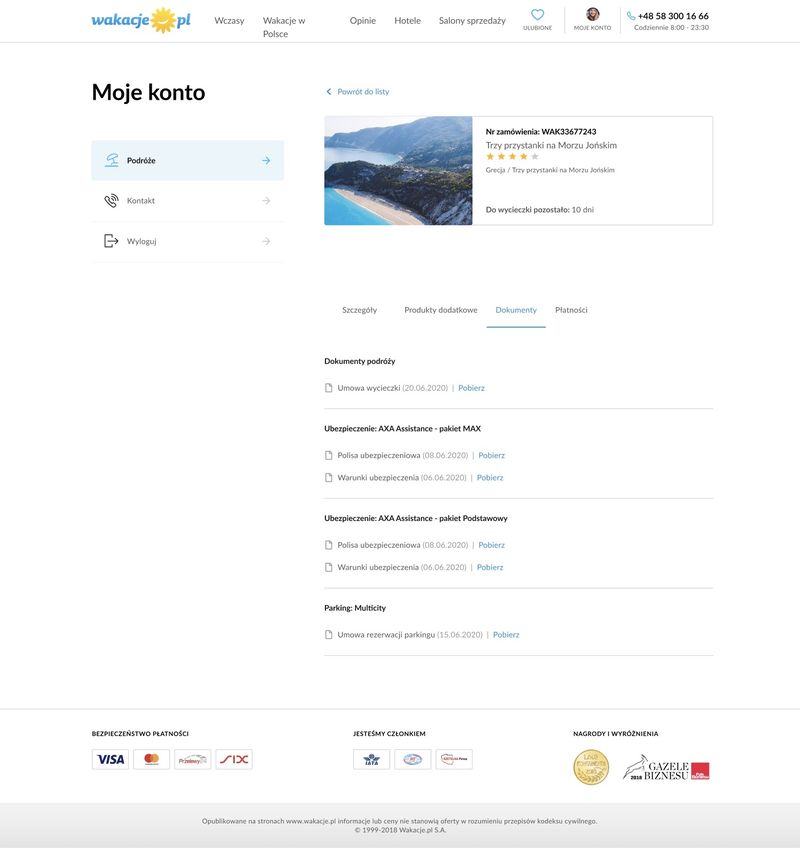Click the Visa payment logo
The width and height of the screenshot is (800, 848).
110,759
